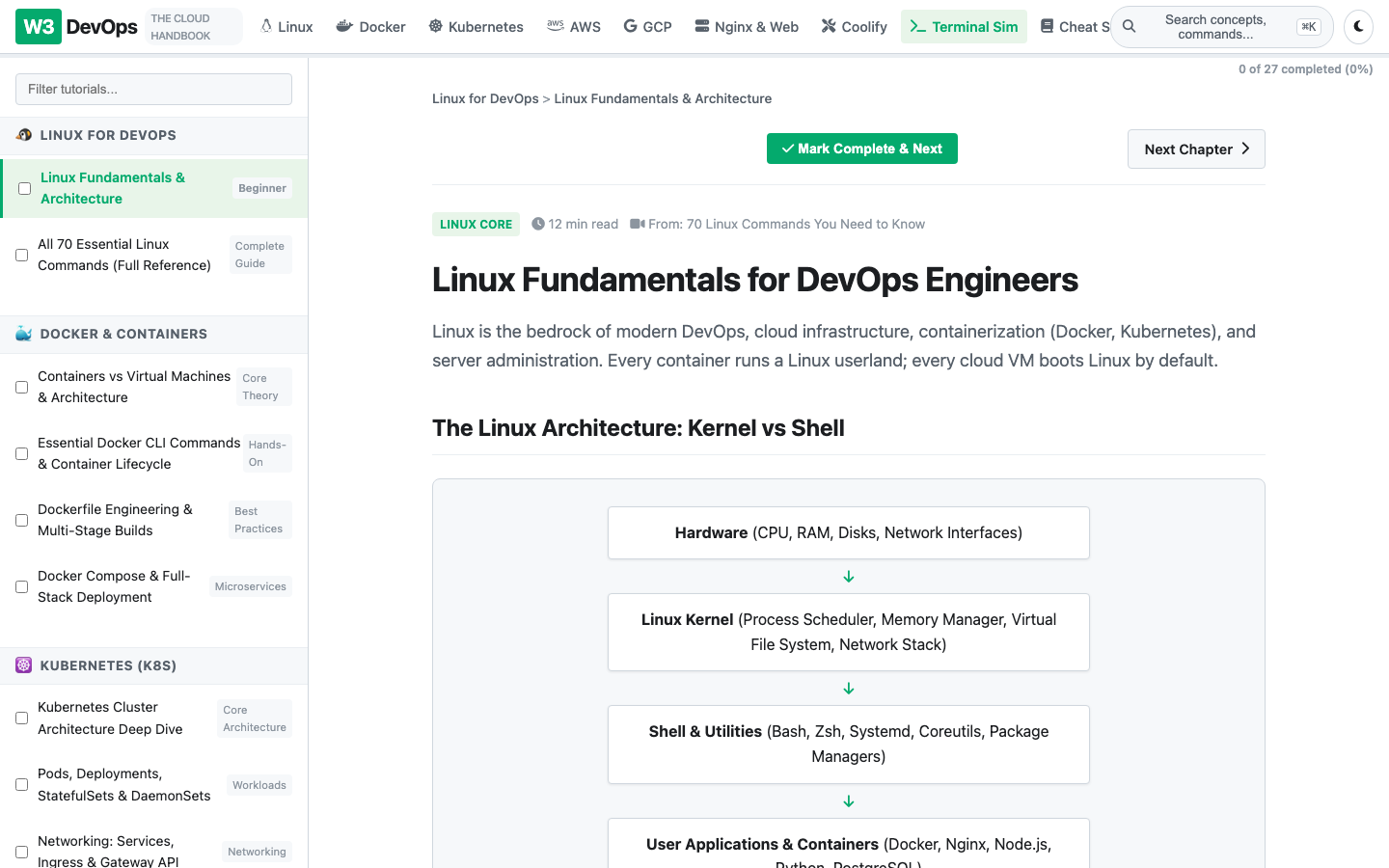The image size is (1389, 868).
Task: Collapse the DOCKER & CONTAINERS section
Action: pyautogui.click(x=154, y=334)
